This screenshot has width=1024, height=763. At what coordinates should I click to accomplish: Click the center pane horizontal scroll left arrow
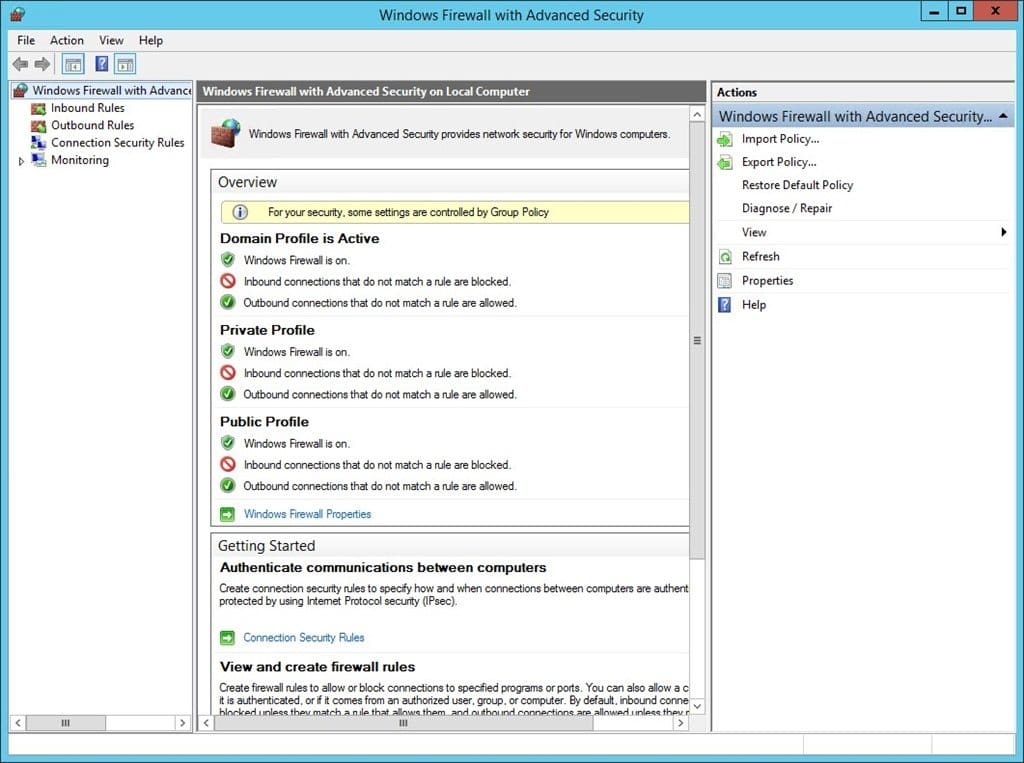click(206, 723)
